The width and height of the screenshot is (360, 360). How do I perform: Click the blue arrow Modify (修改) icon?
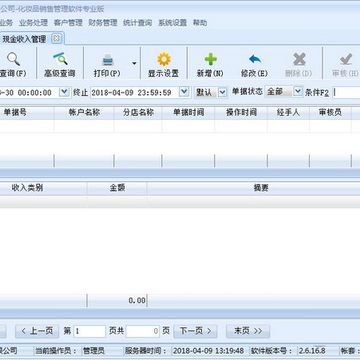point(255,60)
